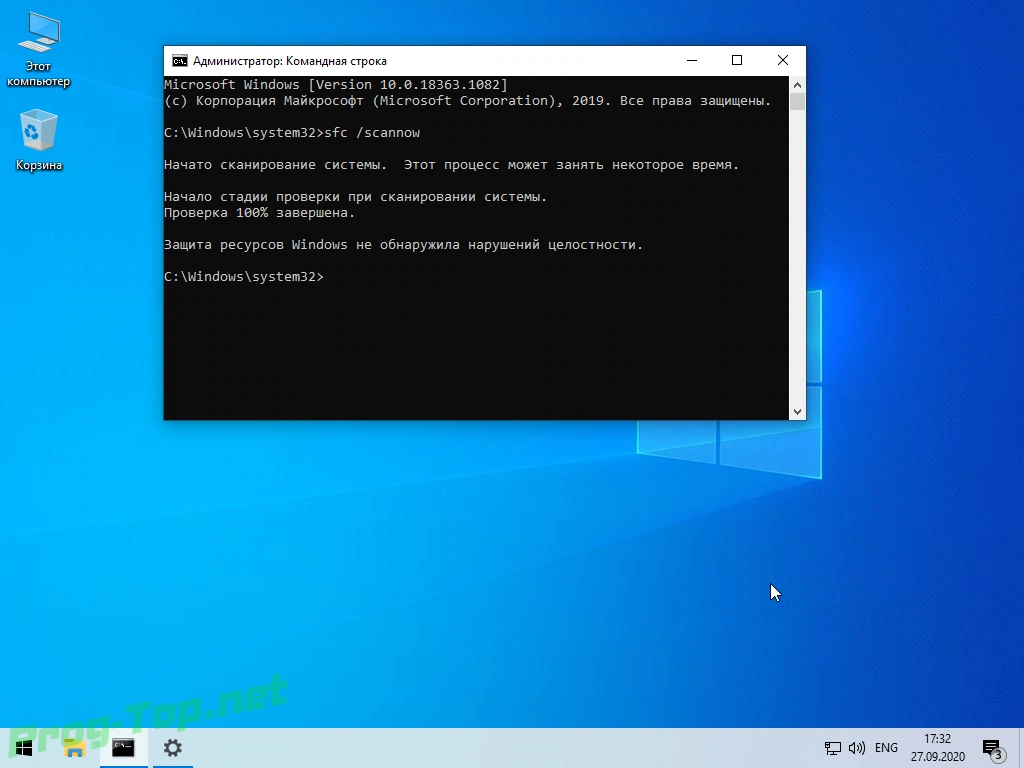Viewport: 1024px width, 768px height.
Task: Open the Windows Start menu
Action: (24, 748)
